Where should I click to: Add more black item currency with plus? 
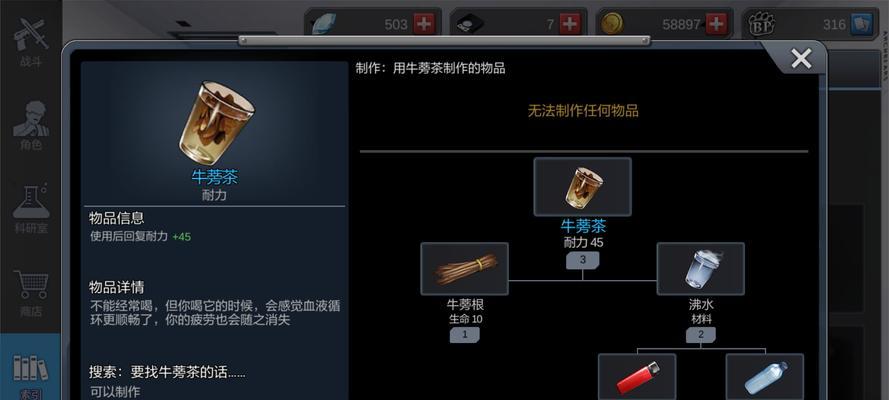[570, 24]
